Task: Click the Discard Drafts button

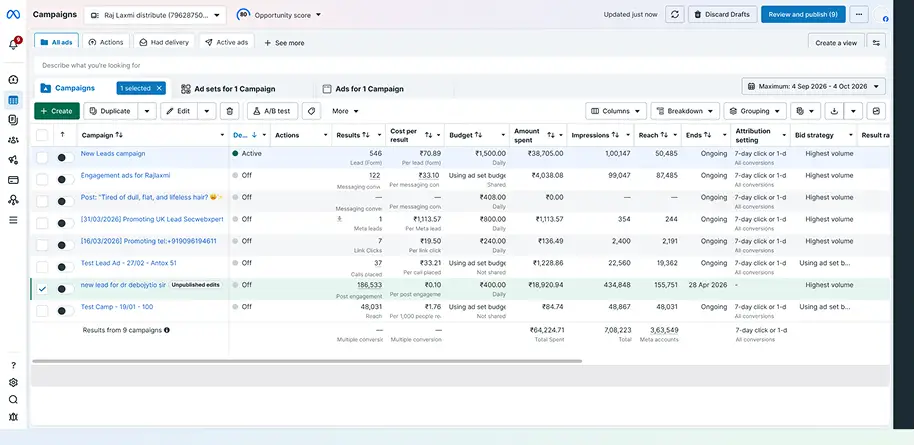Action: tap(722, 15)
